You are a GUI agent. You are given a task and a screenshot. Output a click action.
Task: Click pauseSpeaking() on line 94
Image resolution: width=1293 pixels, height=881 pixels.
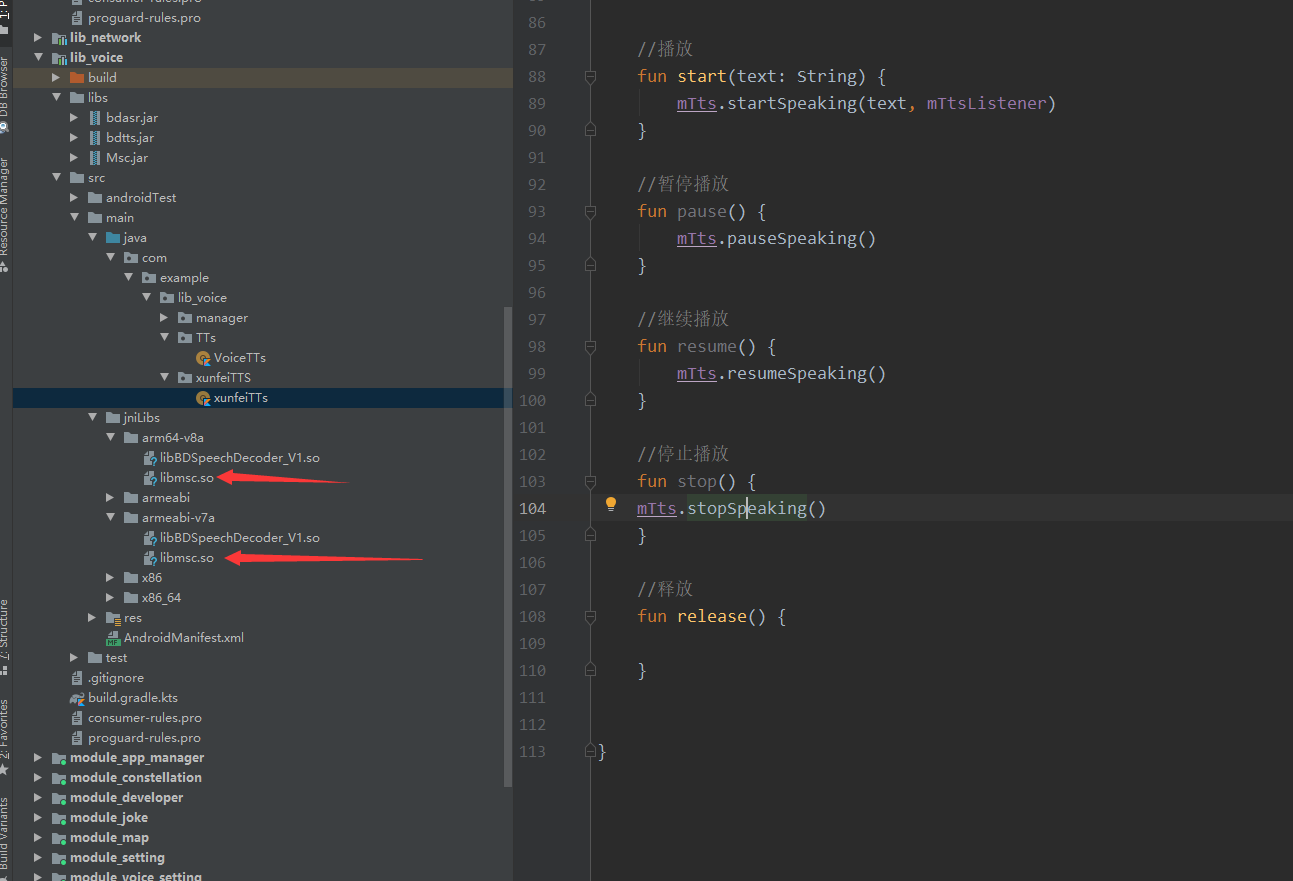coord(801,238)
